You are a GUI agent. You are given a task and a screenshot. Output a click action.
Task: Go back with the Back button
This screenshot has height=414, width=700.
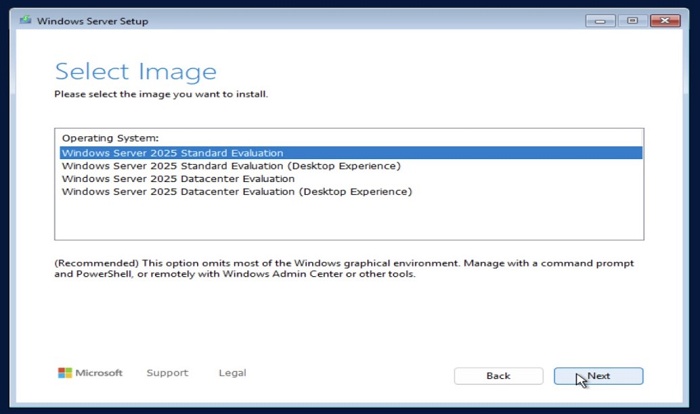(499, 376)
